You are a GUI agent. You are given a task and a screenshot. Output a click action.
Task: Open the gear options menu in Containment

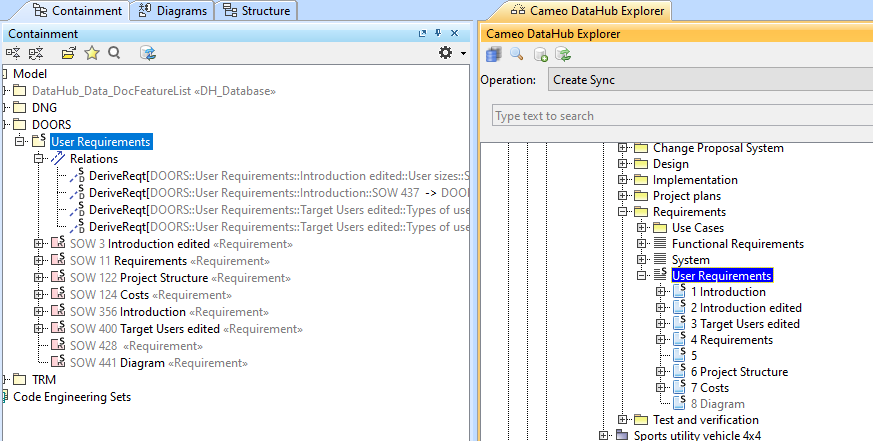[x=447, y=53]
